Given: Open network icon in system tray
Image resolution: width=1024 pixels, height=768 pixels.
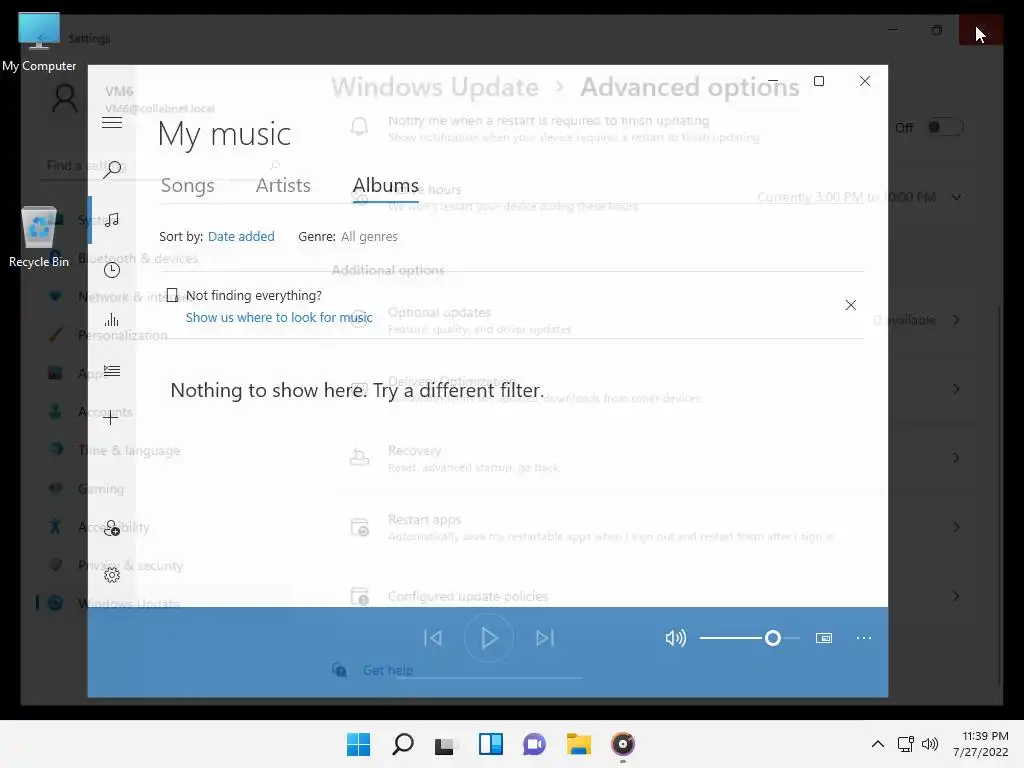Looking at the screenshot, I should pos(905,744).
